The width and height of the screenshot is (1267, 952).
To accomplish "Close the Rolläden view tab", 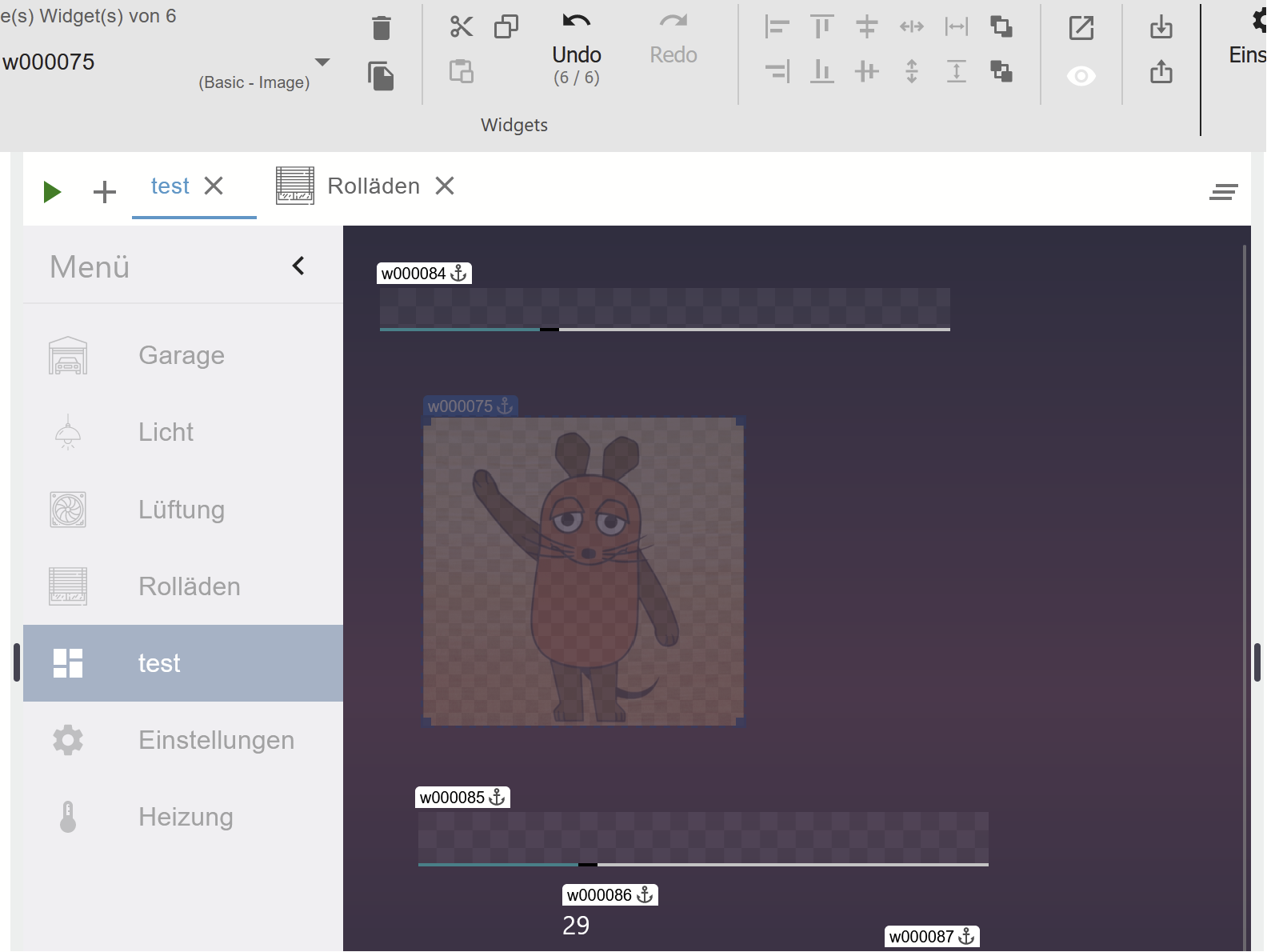I will click(x=445, y=186).
